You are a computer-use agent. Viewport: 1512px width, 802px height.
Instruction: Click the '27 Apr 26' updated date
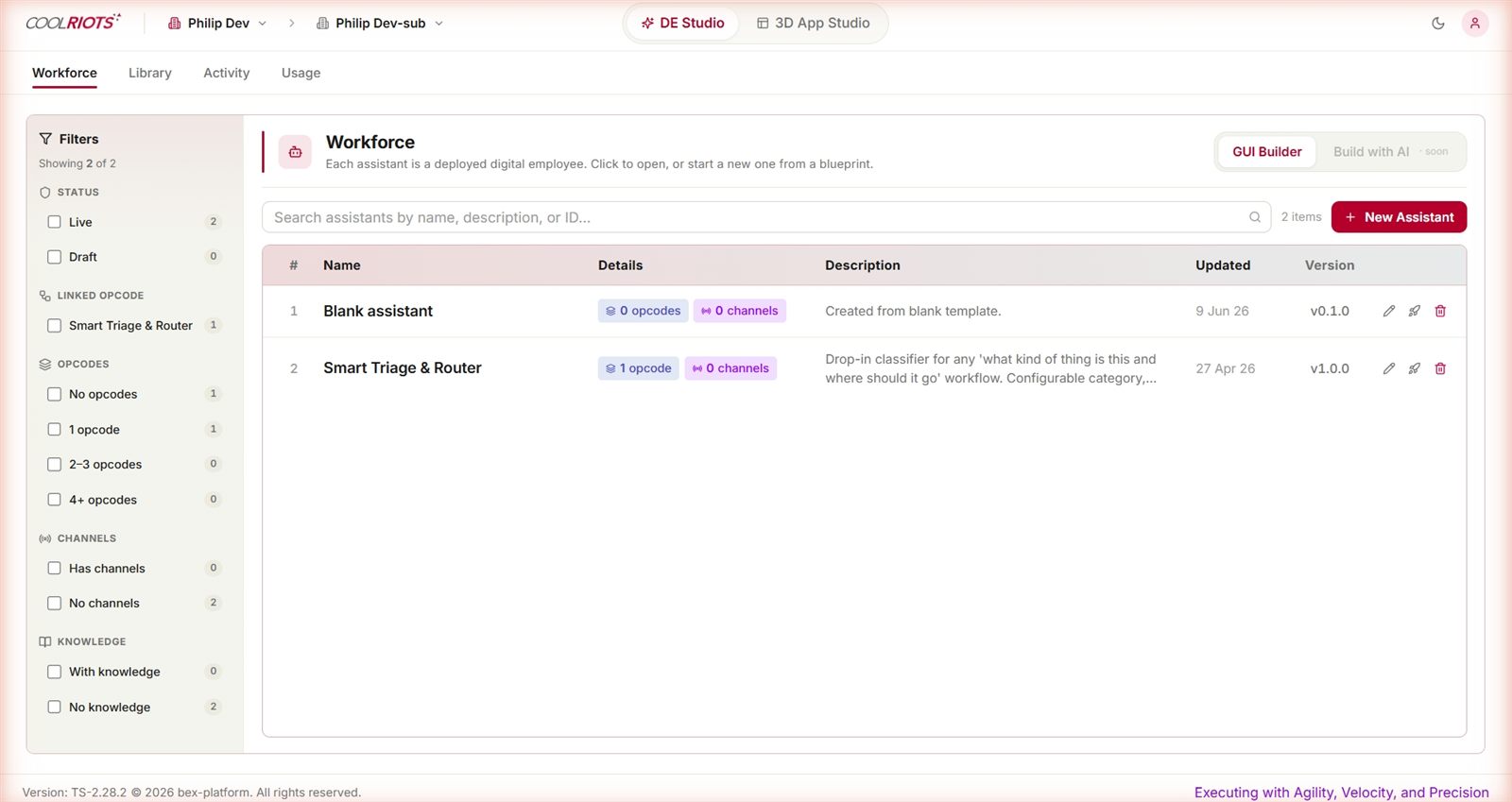pyautogui.click(x=1226, y=368)
